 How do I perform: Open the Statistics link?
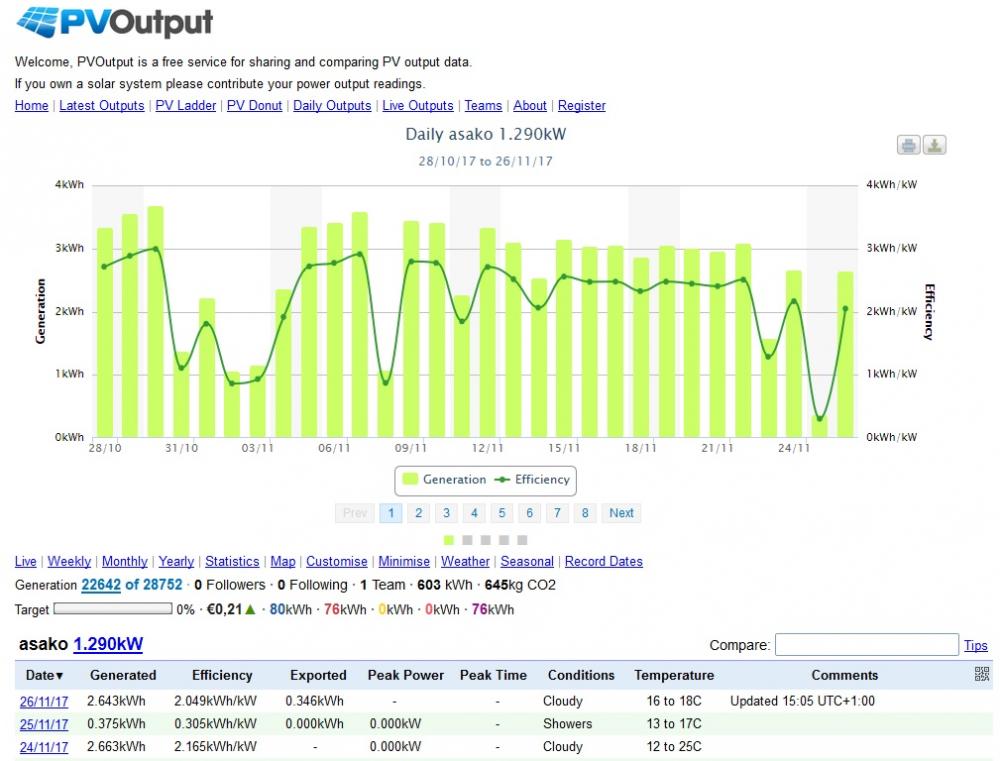pyautogui.click(x=232, y=561)
